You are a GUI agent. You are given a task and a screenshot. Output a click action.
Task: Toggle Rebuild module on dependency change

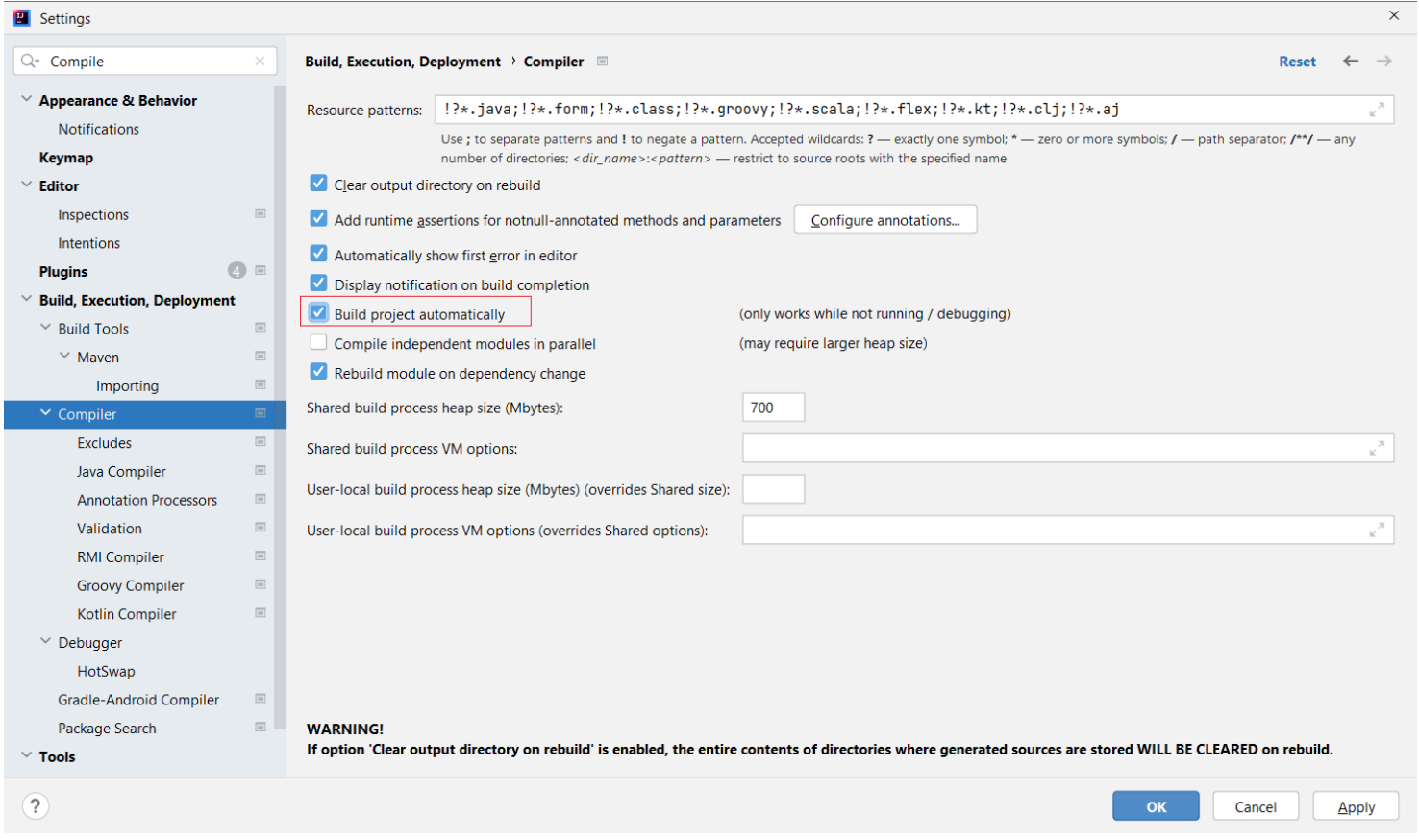[x=318, y=372]
